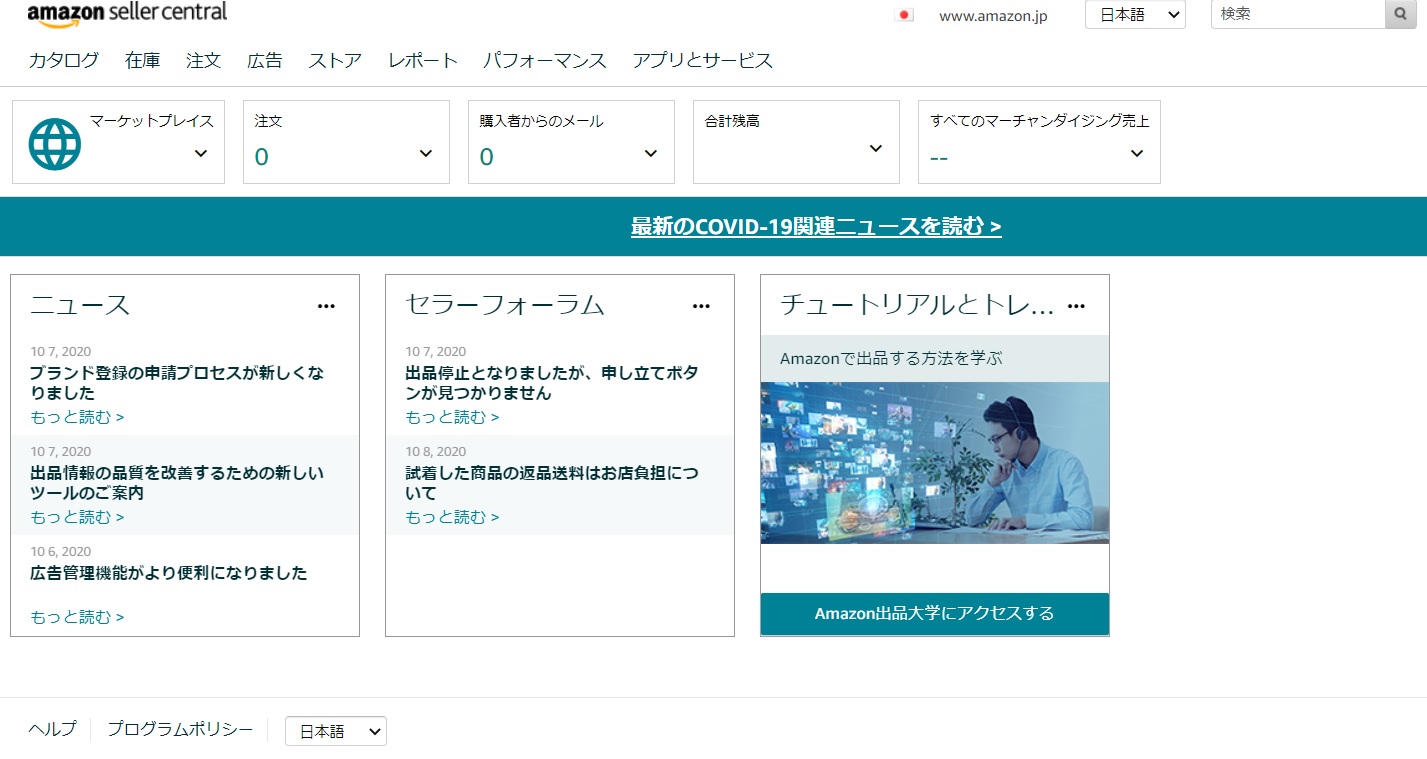Viewport: 1427px width, 759px height.
Task: Click 最新のCOVID-19関連ニュースを読む link
Action: 816,226
